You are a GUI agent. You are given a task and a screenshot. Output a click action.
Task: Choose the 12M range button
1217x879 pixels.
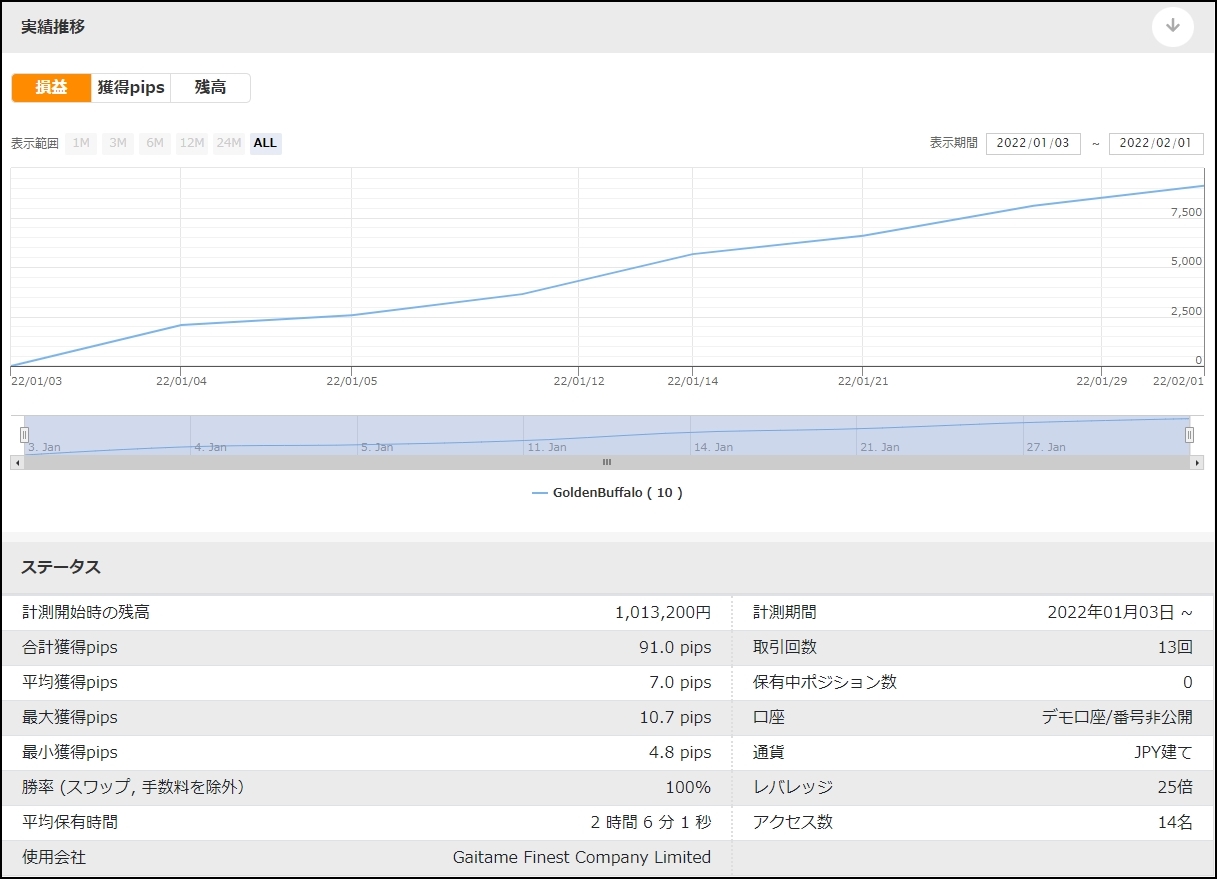(192, 143)
